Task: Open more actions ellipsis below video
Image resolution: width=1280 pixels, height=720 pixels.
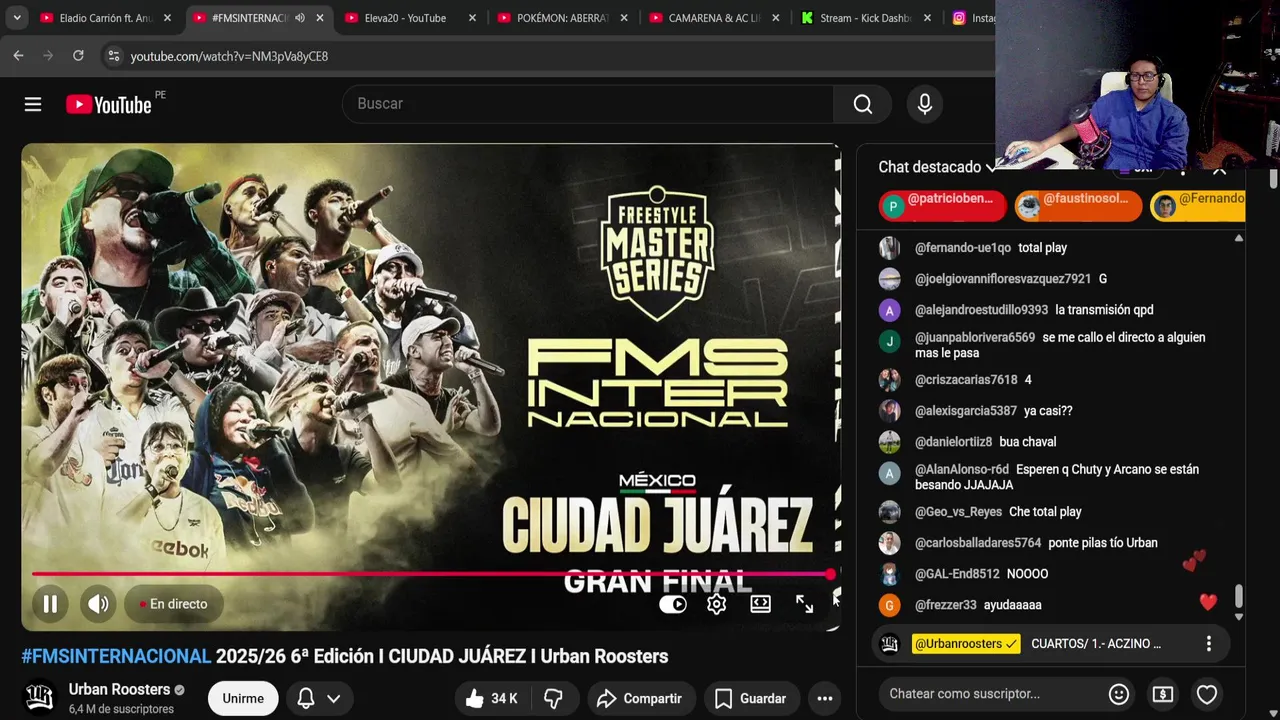Action: (x=825, y=698)
